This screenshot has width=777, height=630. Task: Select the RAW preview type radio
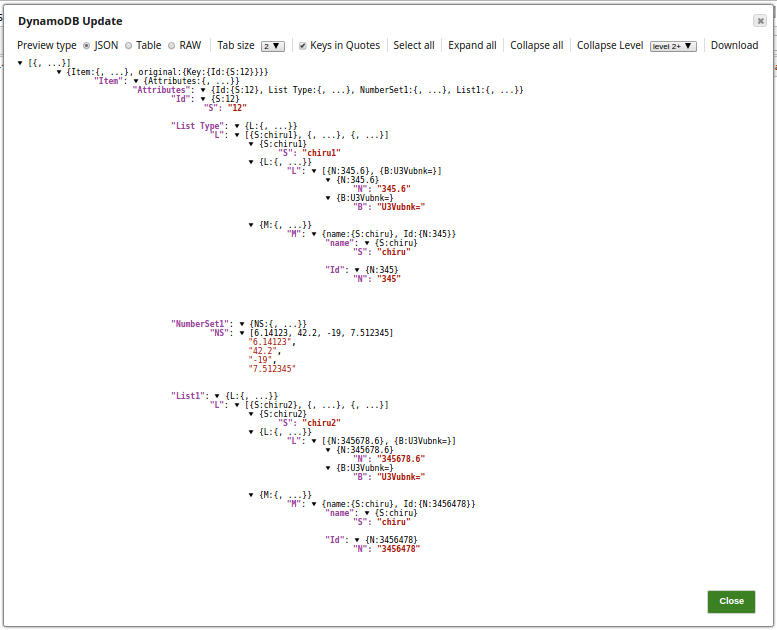pos(171,46)
